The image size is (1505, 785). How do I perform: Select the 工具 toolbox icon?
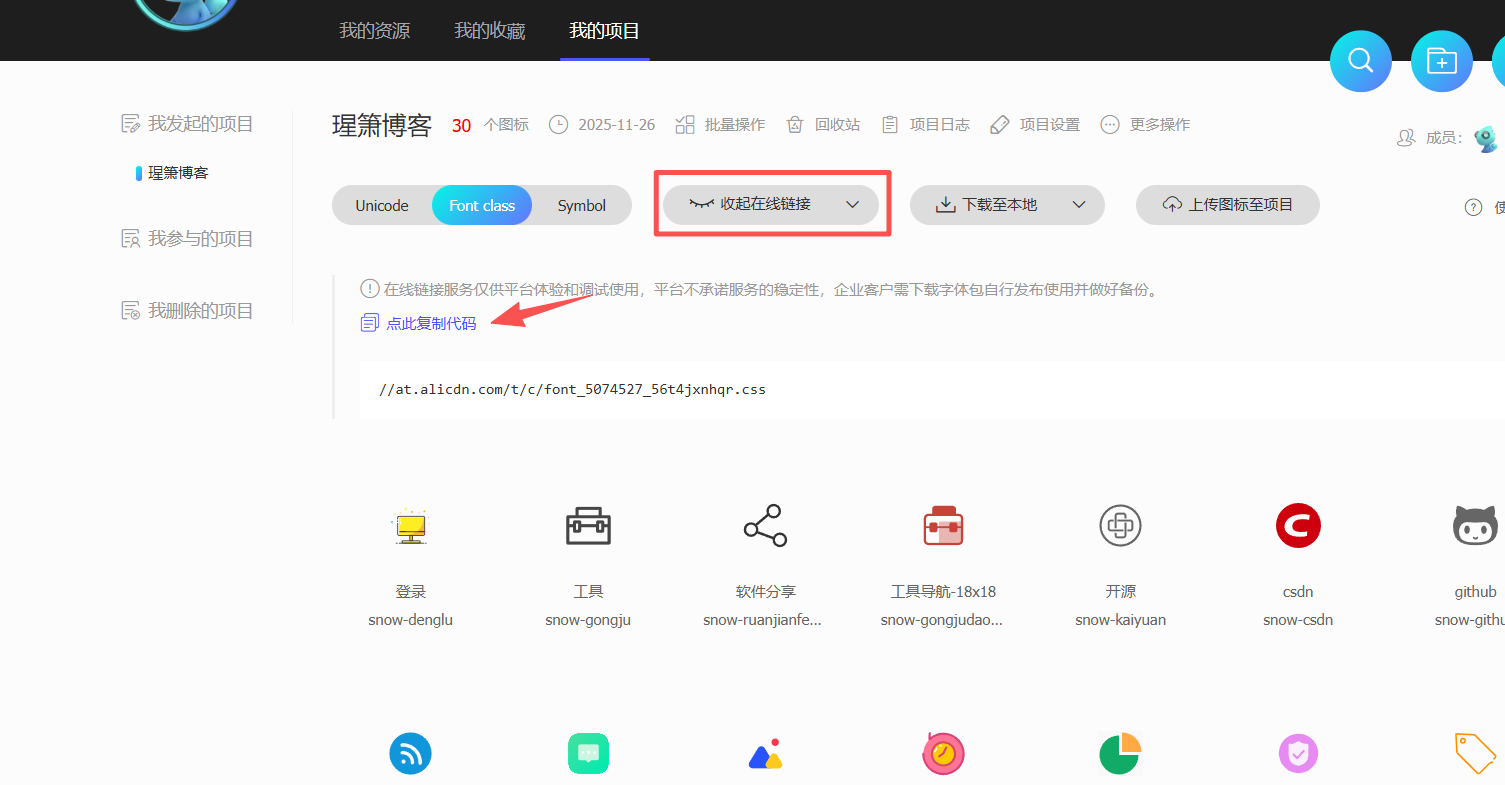tap(588, 525)
